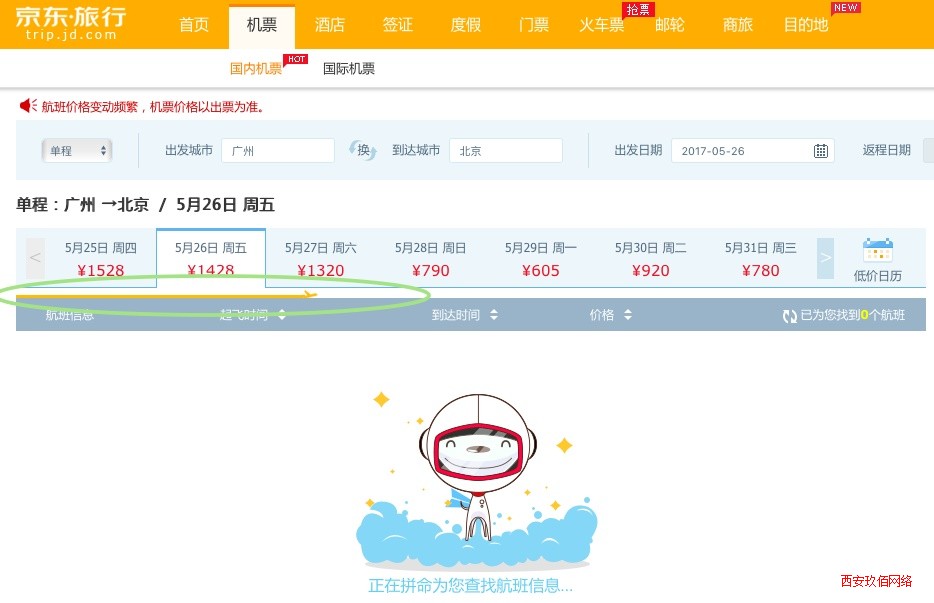
Task: Open the 火车票 navigation tab
Action: pyautogui.click(x=602, y=25)
